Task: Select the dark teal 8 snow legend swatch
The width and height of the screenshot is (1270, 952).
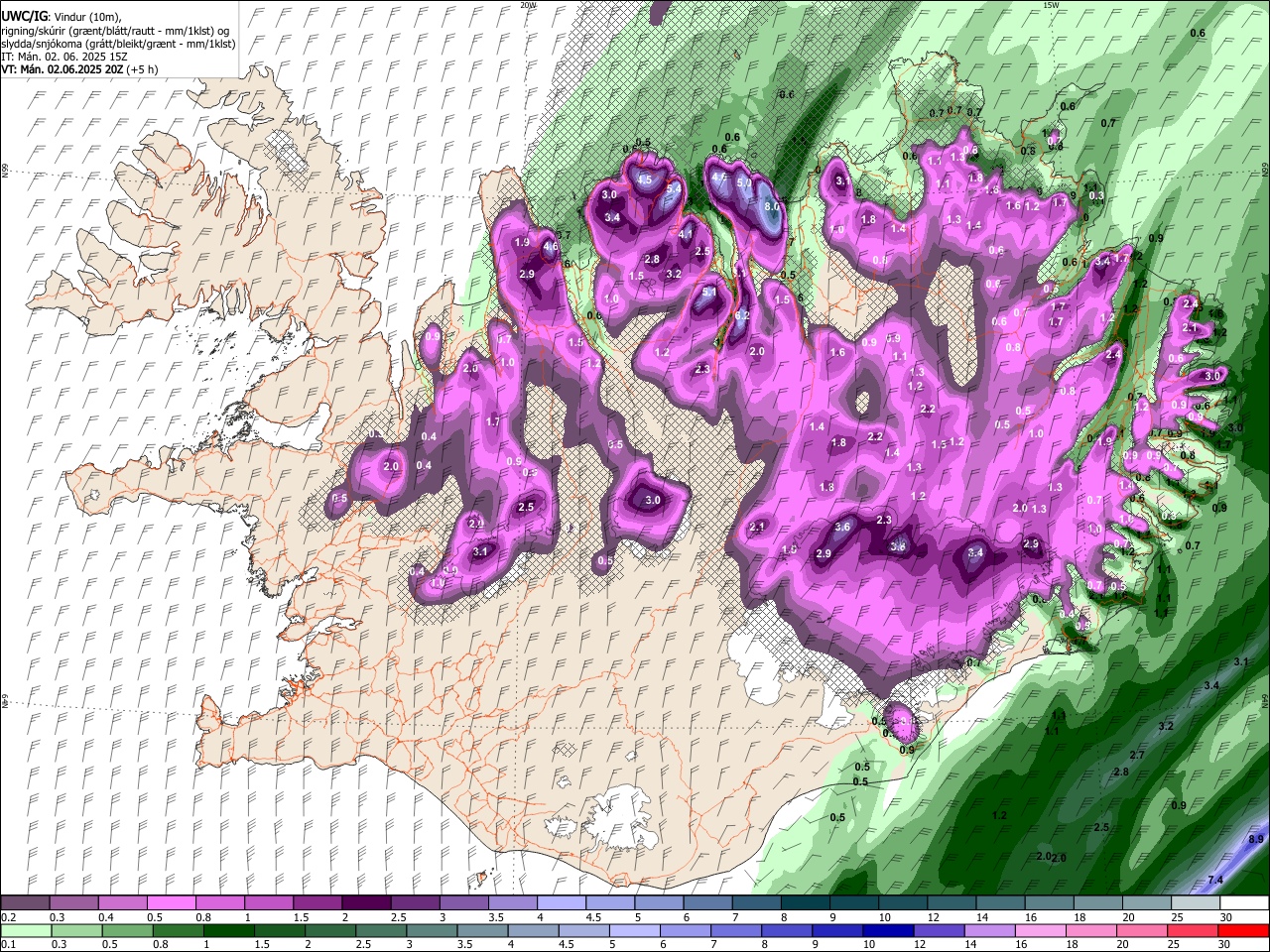Action: (x=805, y=903)
